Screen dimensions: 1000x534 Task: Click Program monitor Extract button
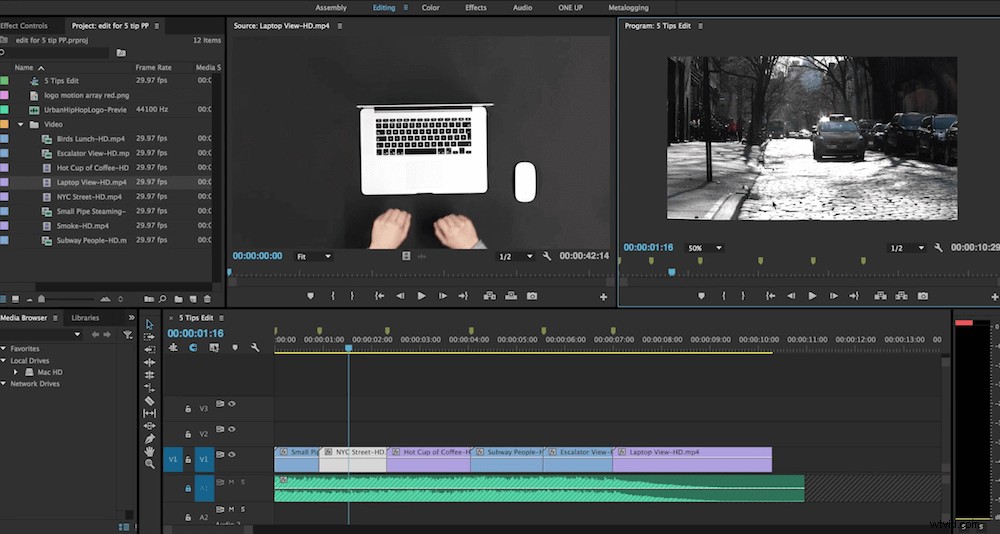tap(901, 296)
